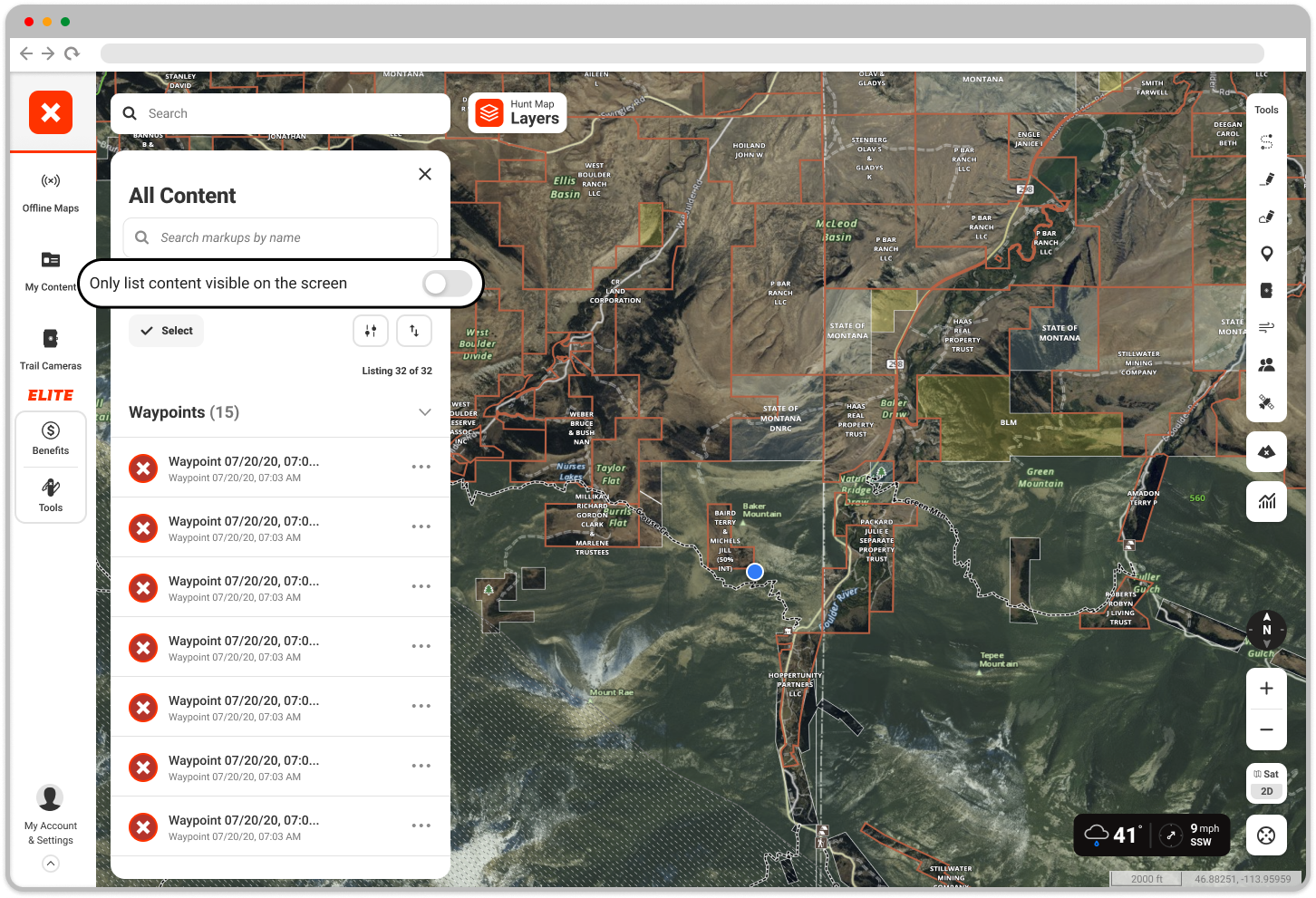Image resolution: width=1316 pixels, height=898 pixels.
Task: Open Trail Cameras in the sidebar
Action: pos(51,350)
